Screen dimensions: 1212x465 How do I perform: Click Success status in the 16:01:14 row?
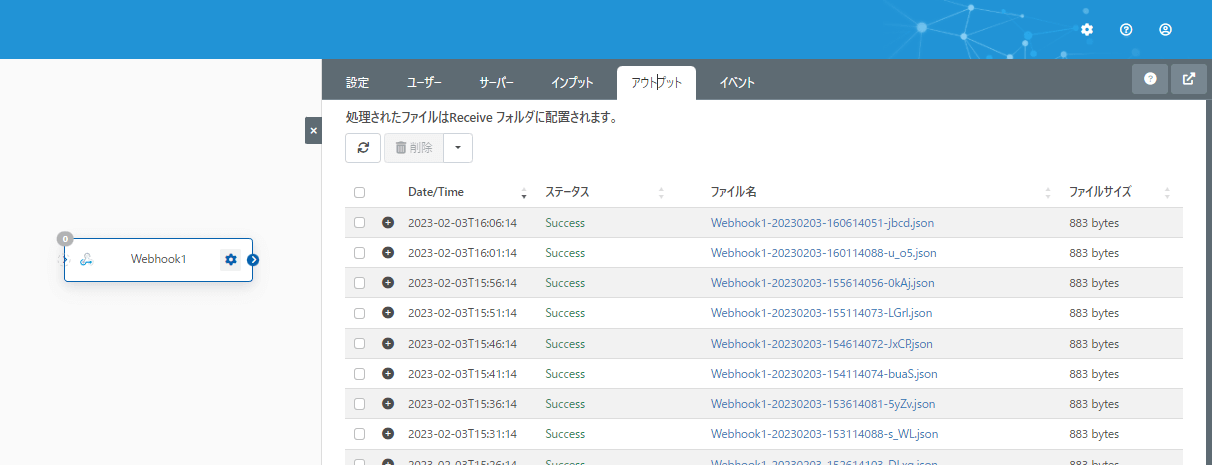pos(565,253)
